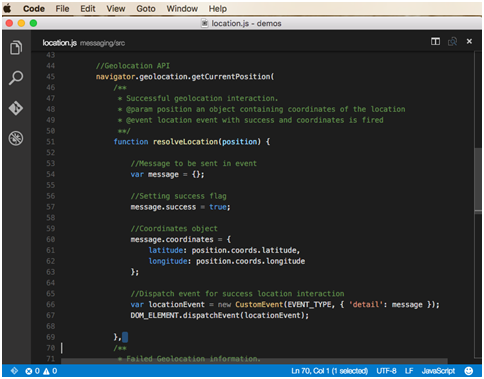The height and width of the screenshot is (379, 484).
Task: Open the Help menu
Action: 218,9
